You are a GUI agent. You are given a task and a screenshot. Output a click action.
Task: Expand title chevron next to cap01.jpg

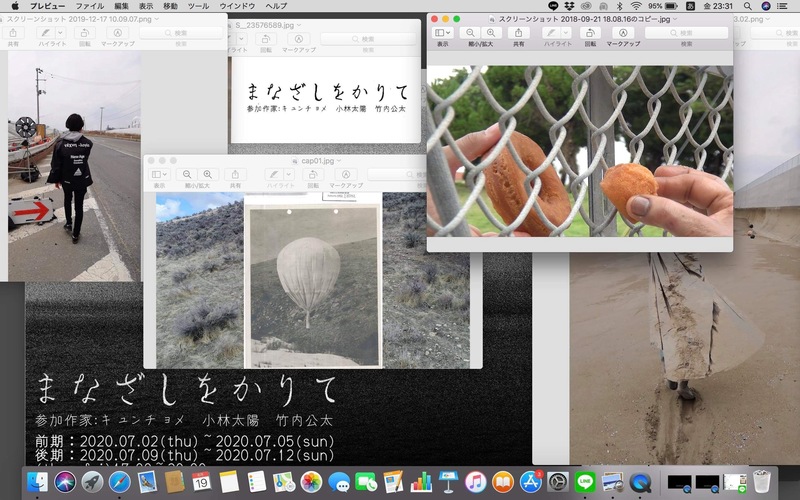pos(339,161)
